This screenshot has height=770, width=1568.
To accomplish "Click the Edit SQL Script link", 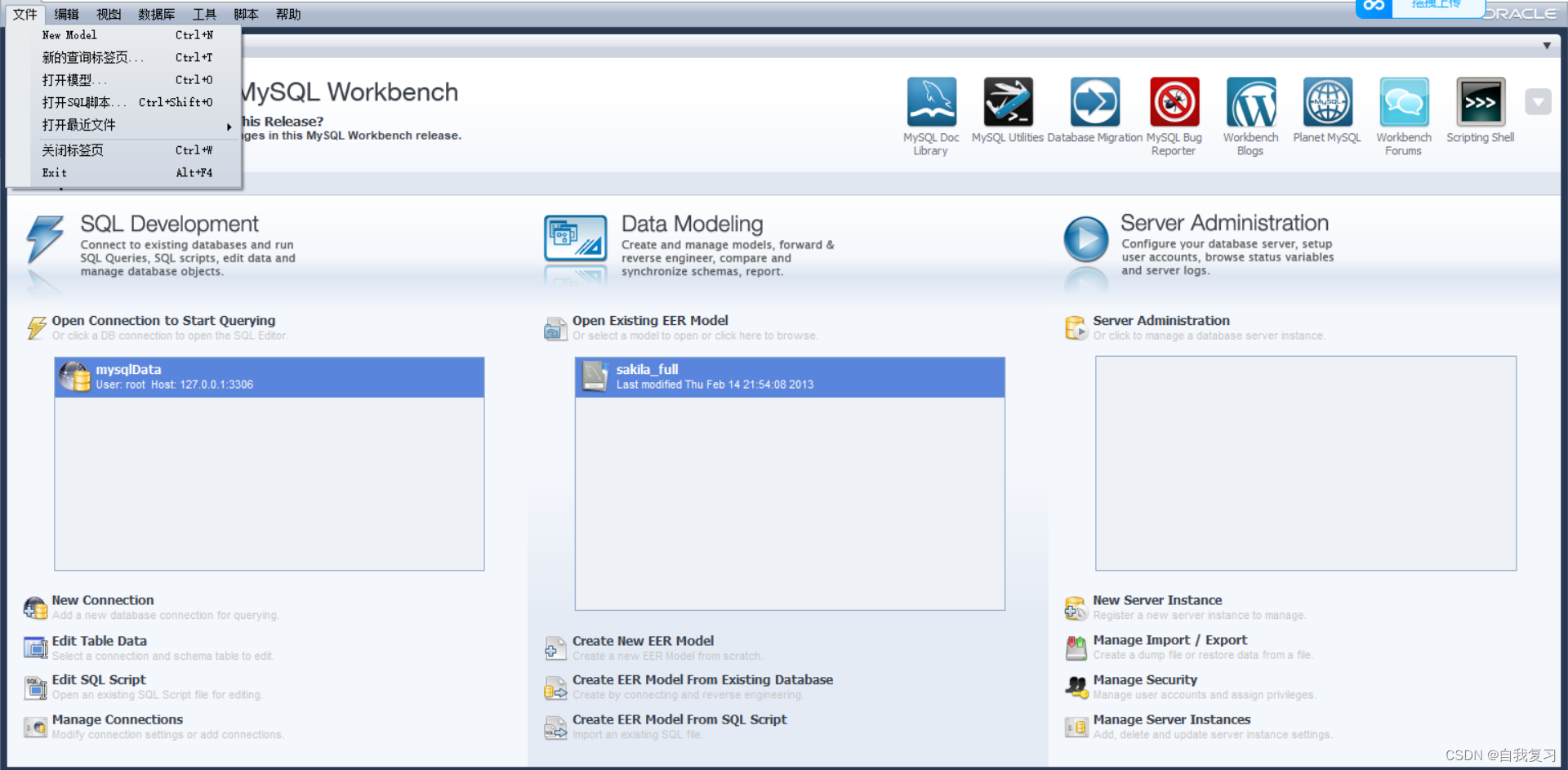I will coord(99,679).
